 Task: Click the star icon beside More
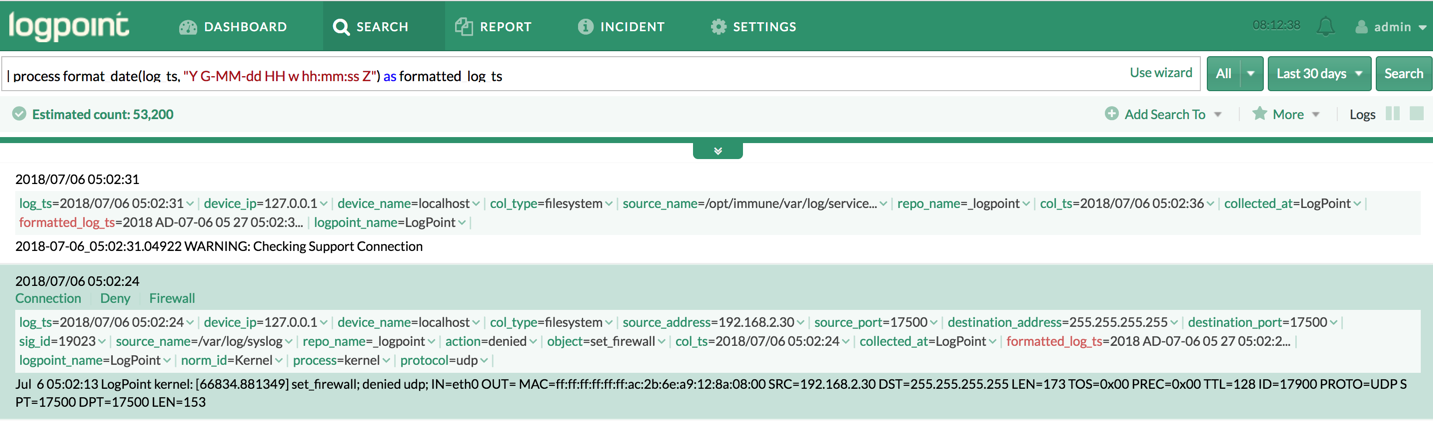[x=1259, y=114]
